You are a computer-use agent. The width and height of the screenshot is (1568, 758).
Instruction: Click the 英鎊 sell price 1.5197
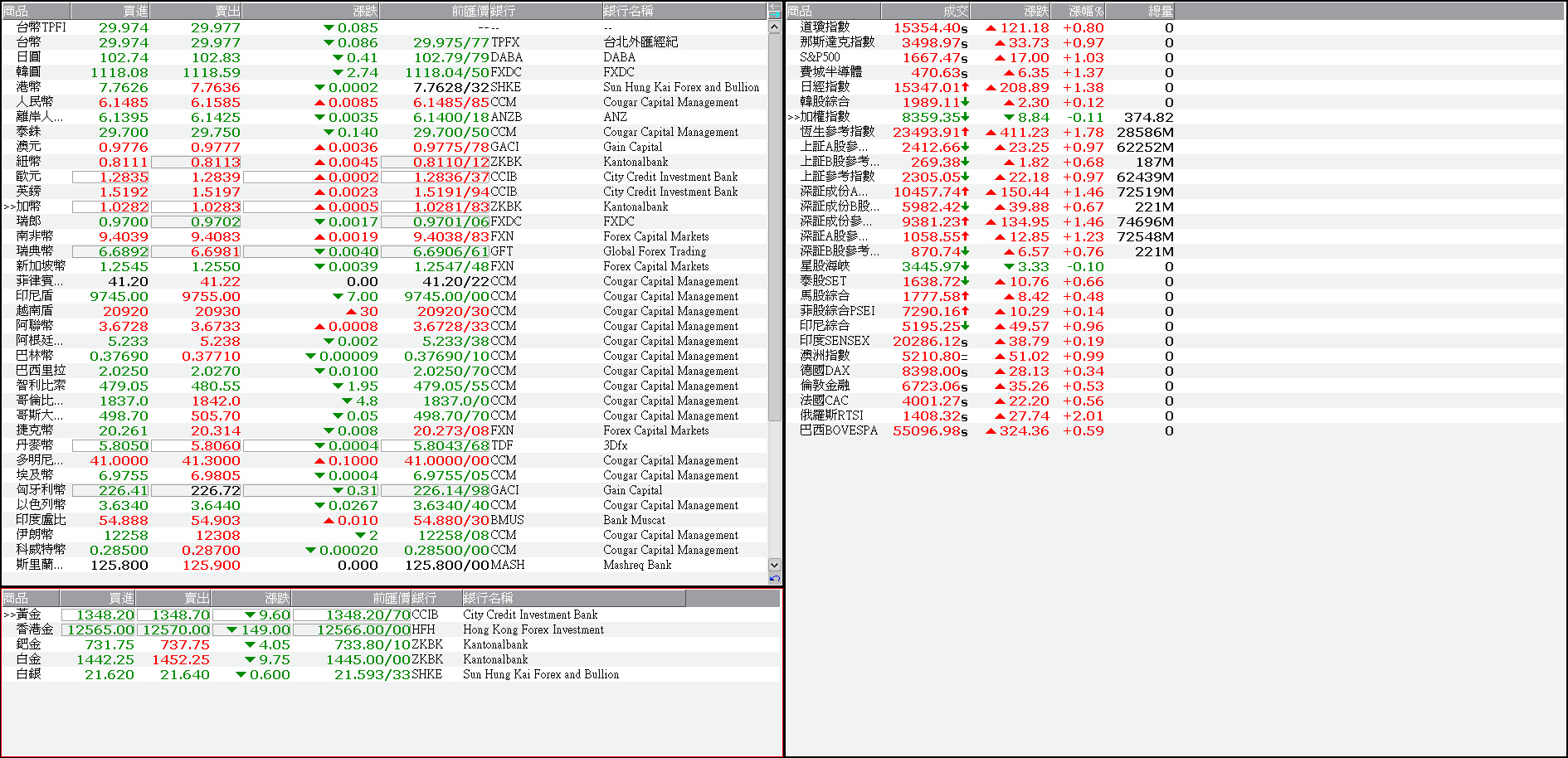point(216,192)
